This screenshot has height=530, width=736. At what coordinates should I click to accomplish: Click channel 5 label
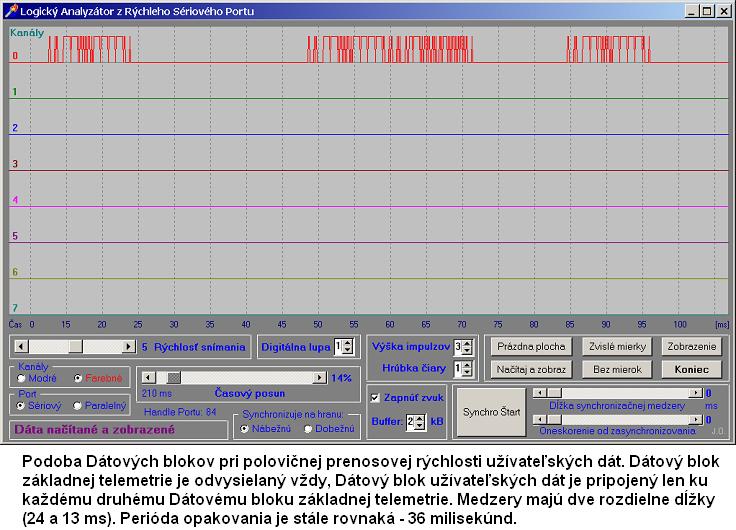pyautogui.click(x=15, y=236)
